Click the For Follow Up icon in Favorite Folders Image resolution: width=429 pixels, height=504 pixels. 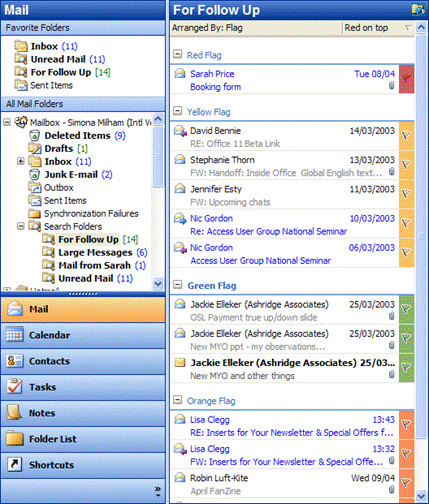tap(21, 72)
